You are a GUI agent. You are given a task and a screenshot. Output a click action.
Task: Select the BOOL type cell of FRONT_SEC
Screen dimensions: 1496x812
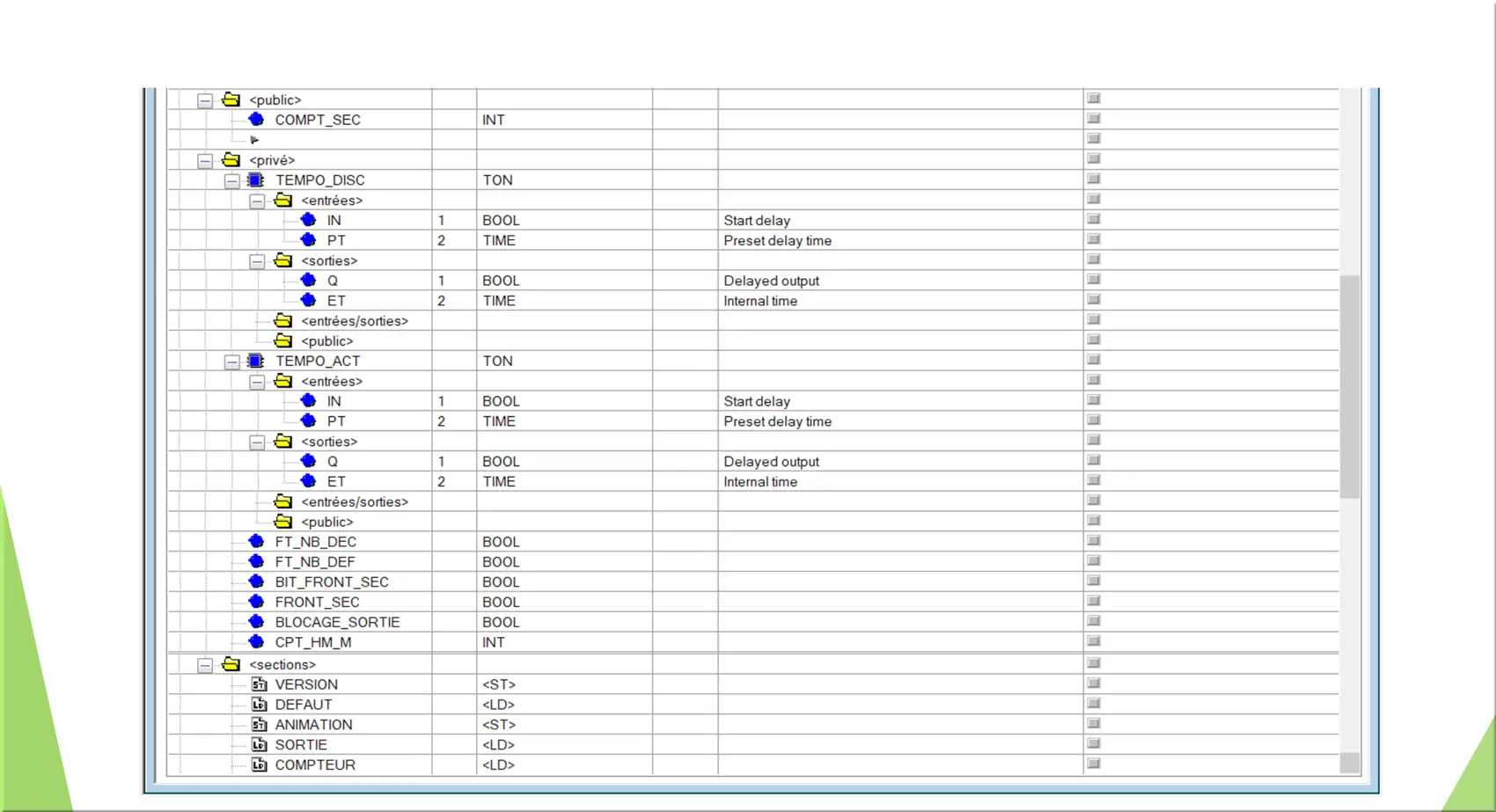tap(564, 602)
